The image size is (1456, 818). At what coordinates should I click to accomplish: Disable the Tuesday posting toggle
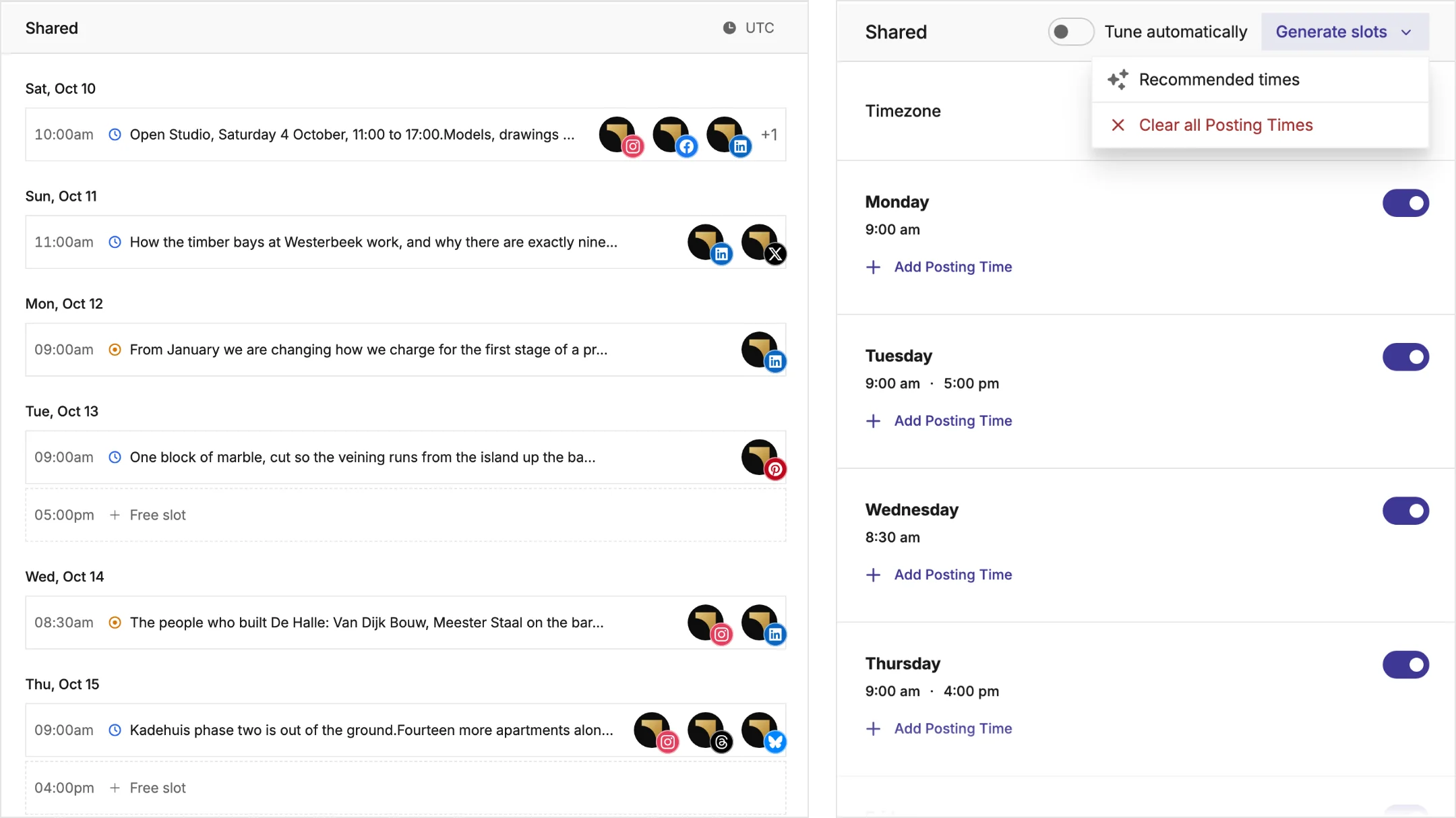[x=1405, y=356]
